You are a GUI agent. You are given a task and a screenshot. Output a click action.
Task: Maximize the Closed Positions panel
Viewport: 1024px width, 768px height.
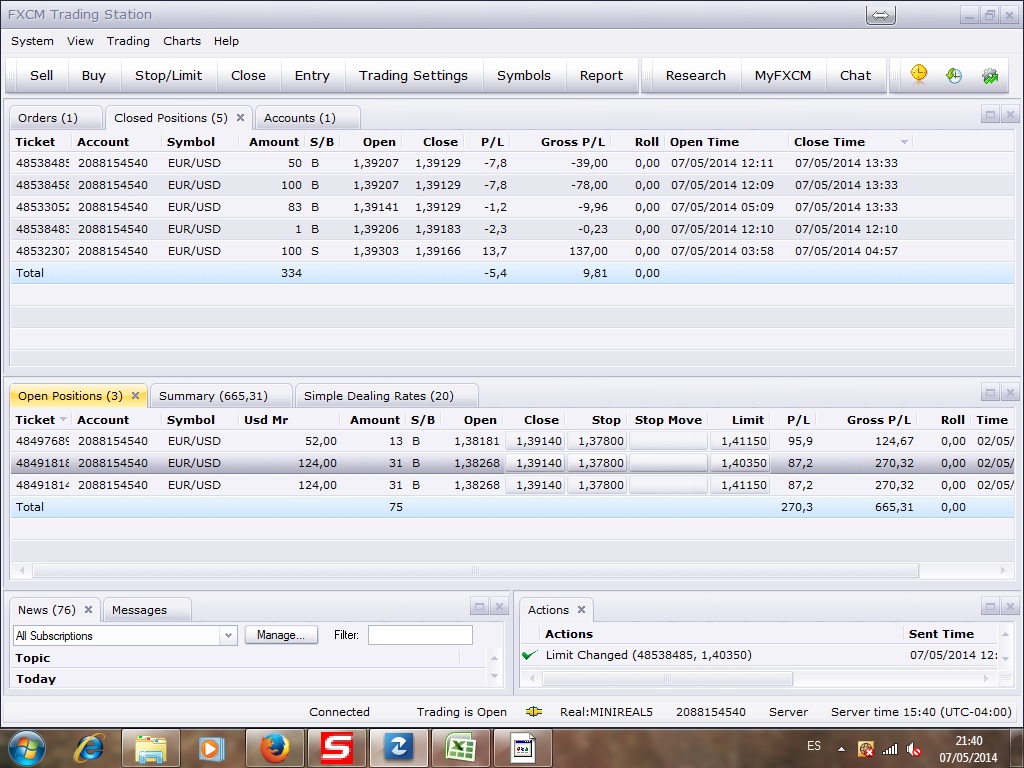[990, 115]
